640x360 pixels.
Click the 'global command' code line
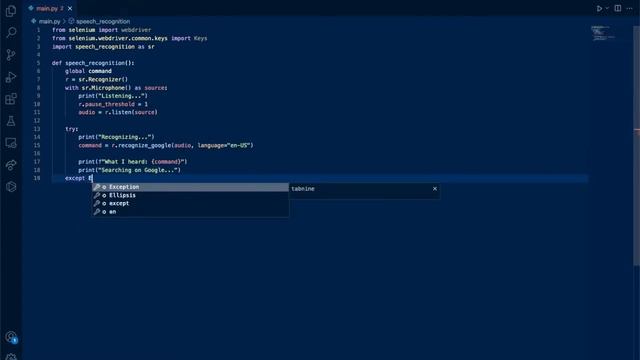[88, 71]
